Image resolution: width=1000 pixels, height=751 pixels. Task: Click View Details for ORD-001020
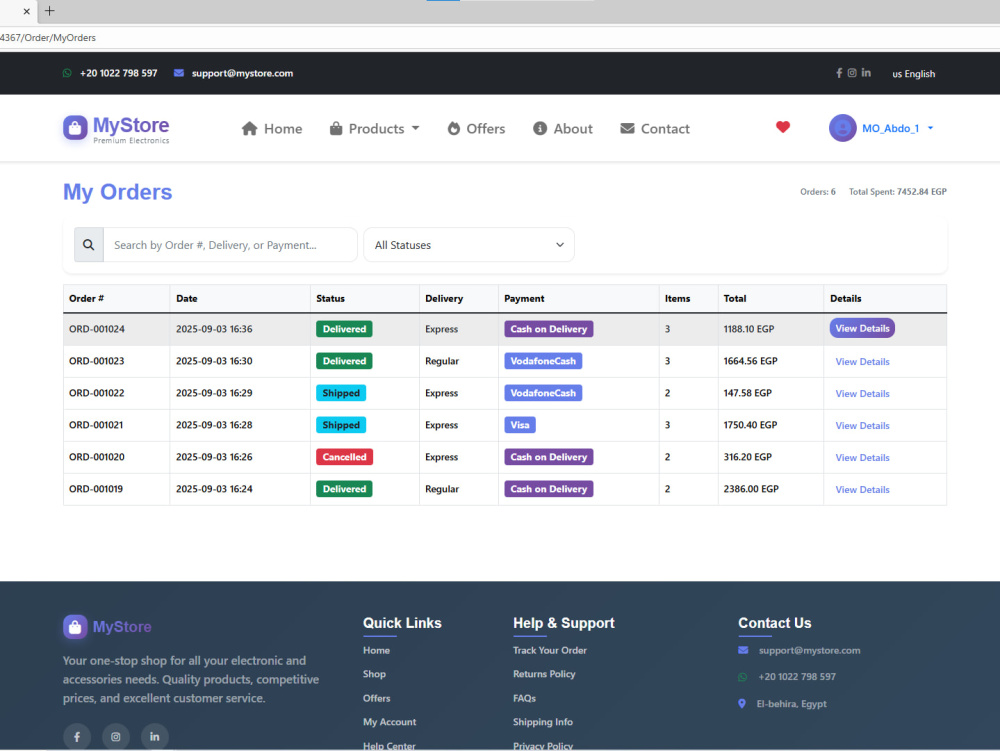pos(862,457)
